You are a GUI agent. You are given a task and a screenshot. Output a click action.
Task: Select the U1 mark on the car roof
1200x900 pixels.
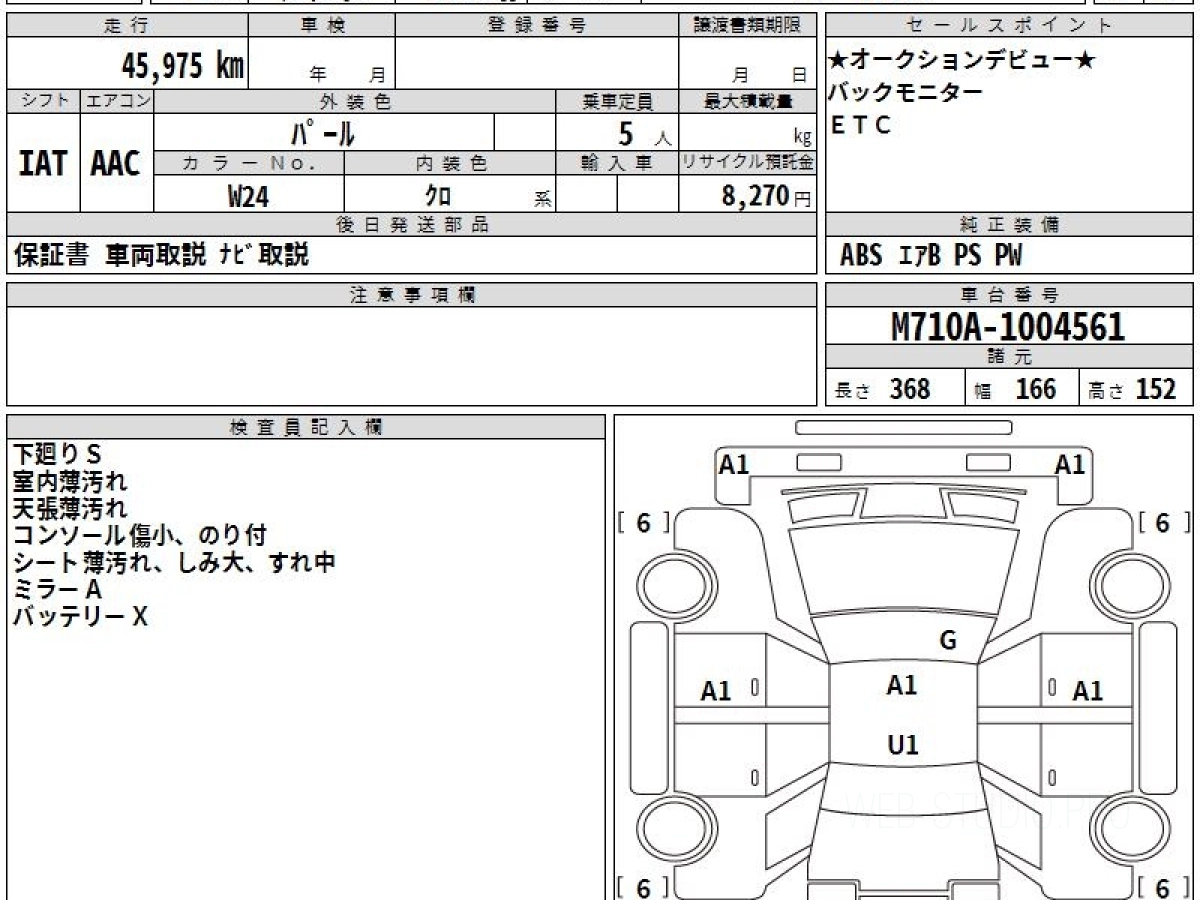coord(903,745)
